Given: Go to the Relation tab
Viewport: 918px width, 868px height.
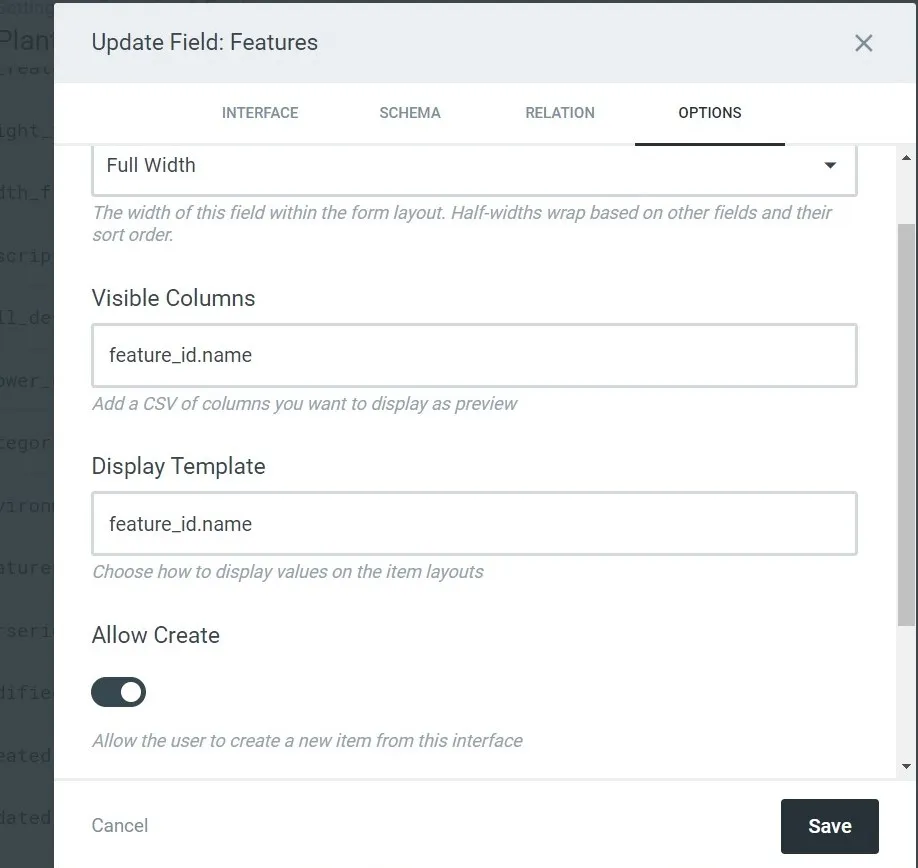Looking at the screenshot, I should (560, 113).
